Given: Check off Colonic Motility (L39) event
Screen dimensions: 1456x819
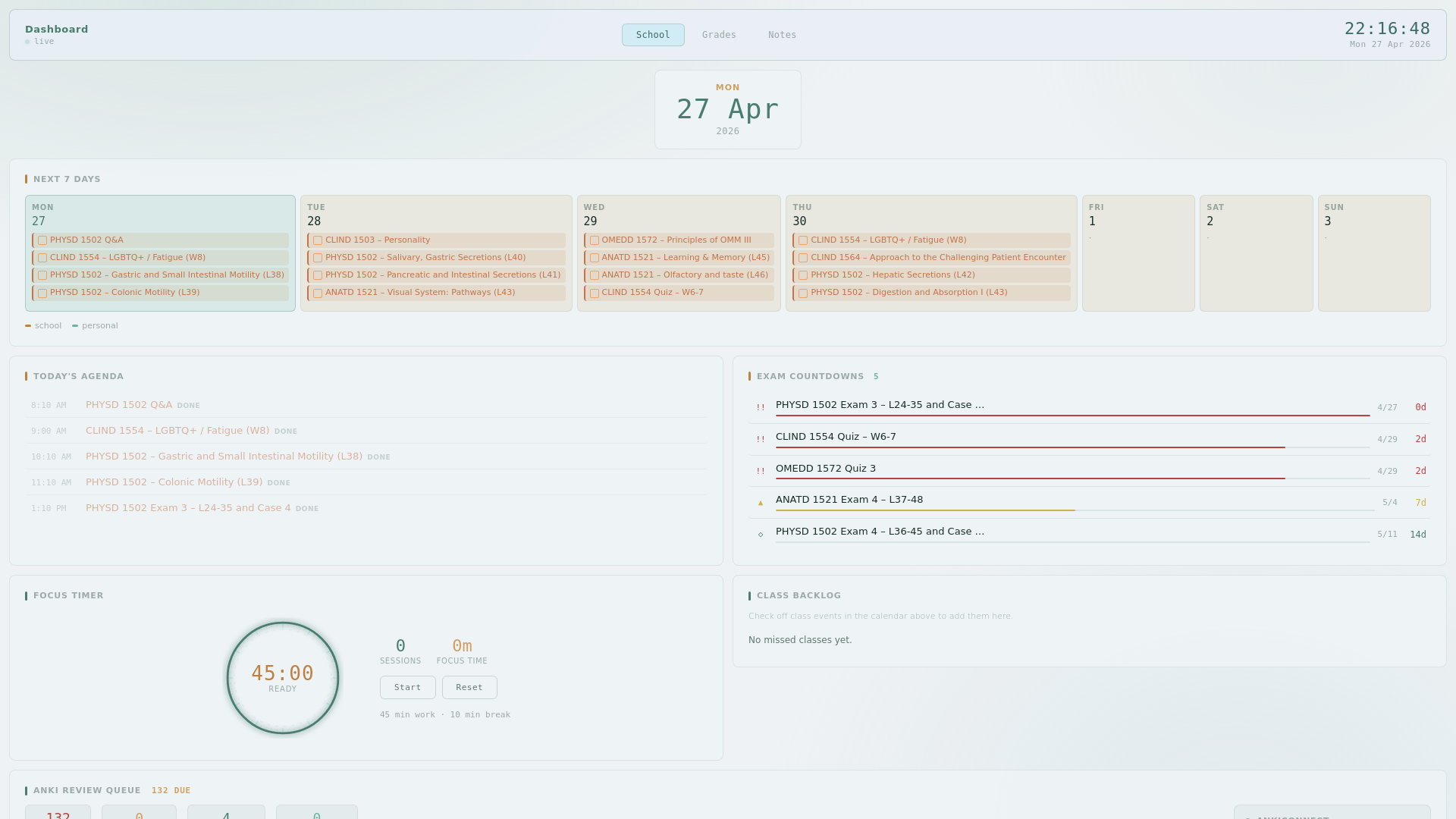Looking at the screenshot, I should [42, 293].
